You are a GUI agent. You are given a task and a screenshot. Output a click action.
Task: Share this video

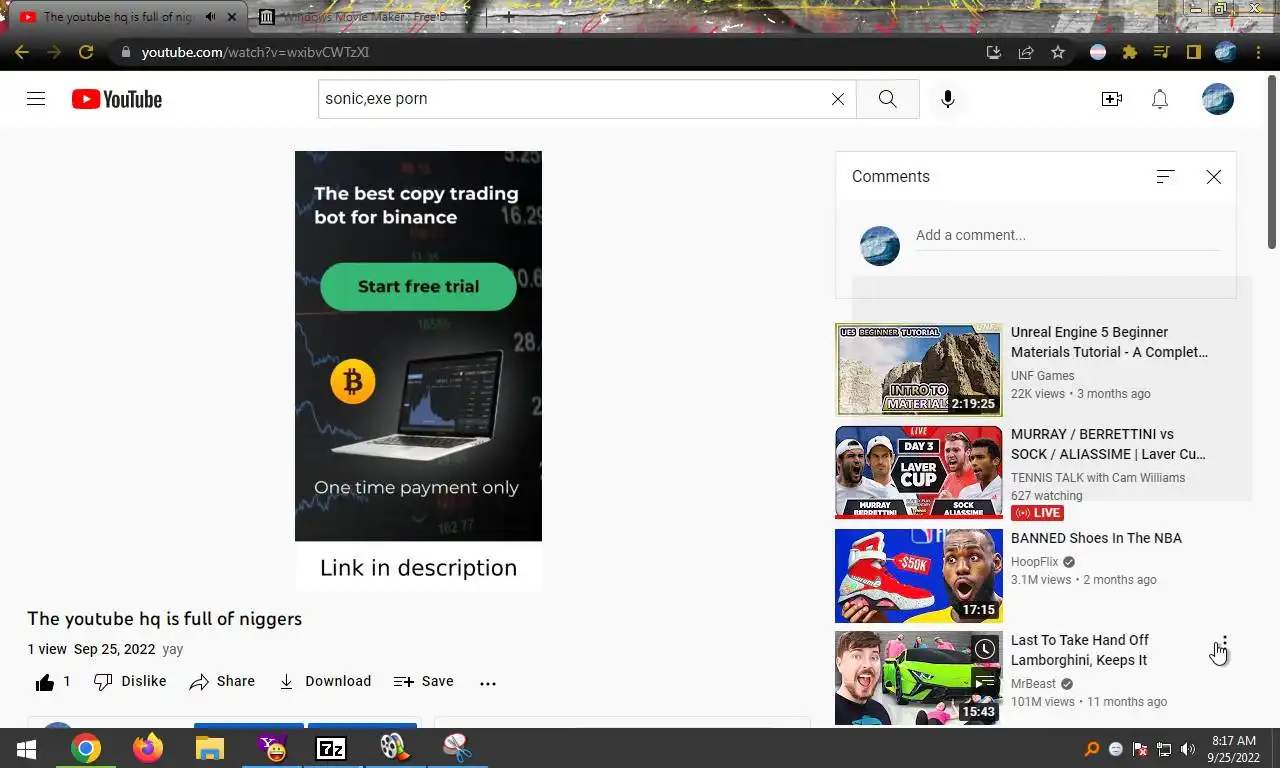tap(222, 681)
